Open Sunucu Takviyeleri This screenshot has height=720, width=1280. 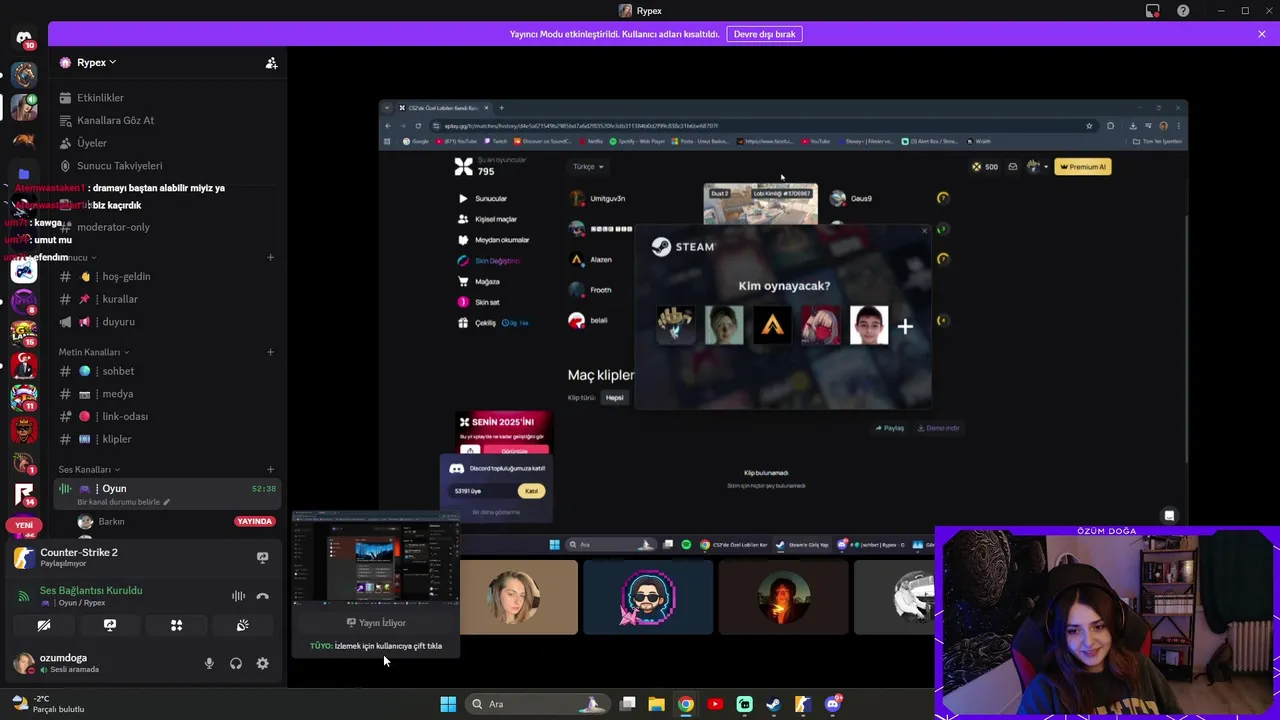(119, 166)
